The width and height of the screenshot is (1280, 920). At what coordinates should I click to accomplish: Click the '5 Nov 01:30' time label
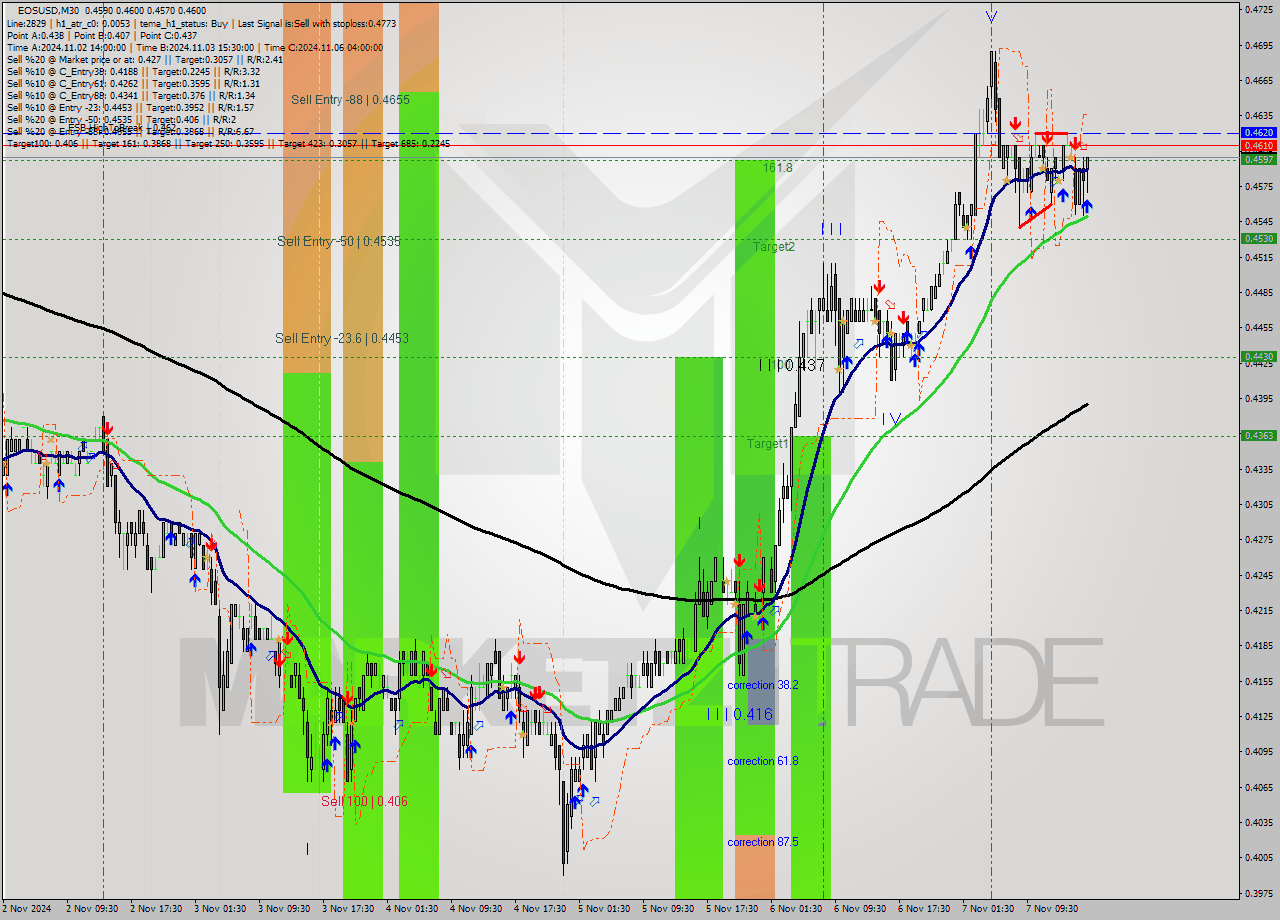point(604,909)
